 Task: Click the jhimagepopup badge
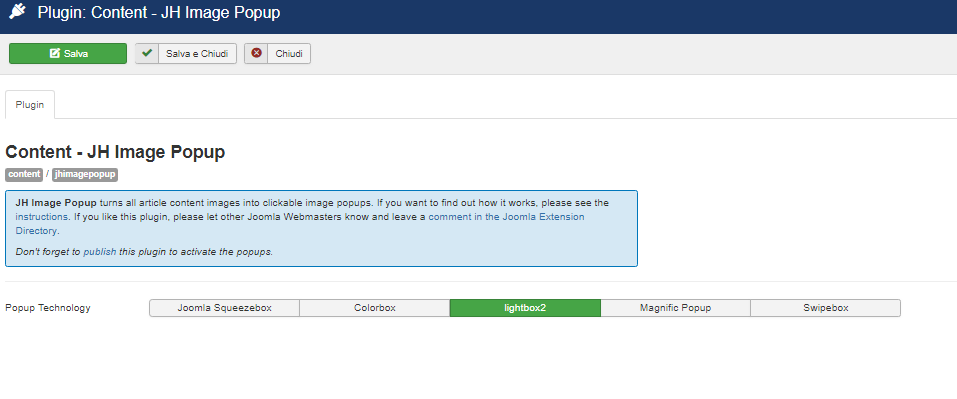(x=85, y=174)
